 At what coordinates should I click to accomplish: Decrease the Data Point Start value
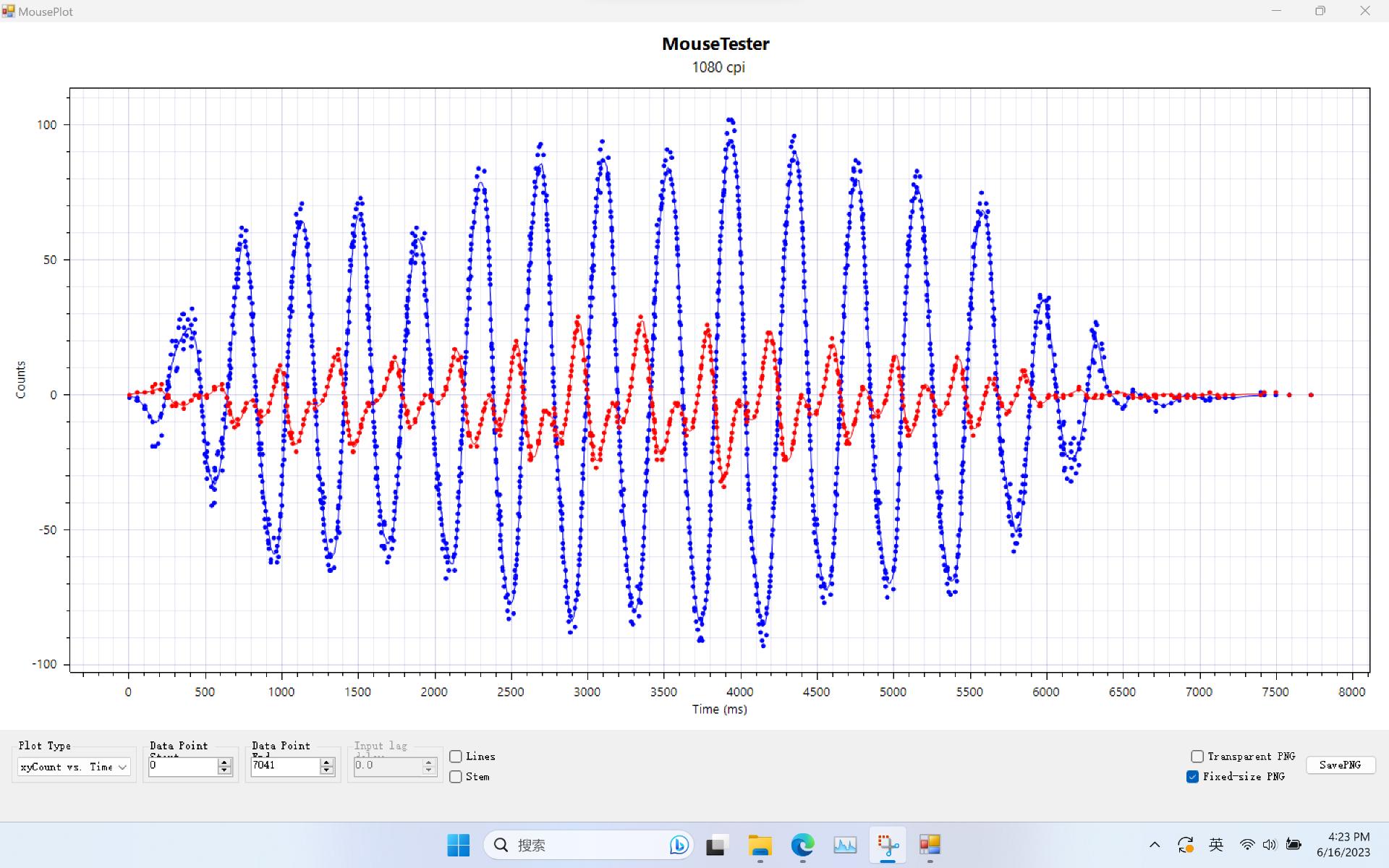click(224, 770)
